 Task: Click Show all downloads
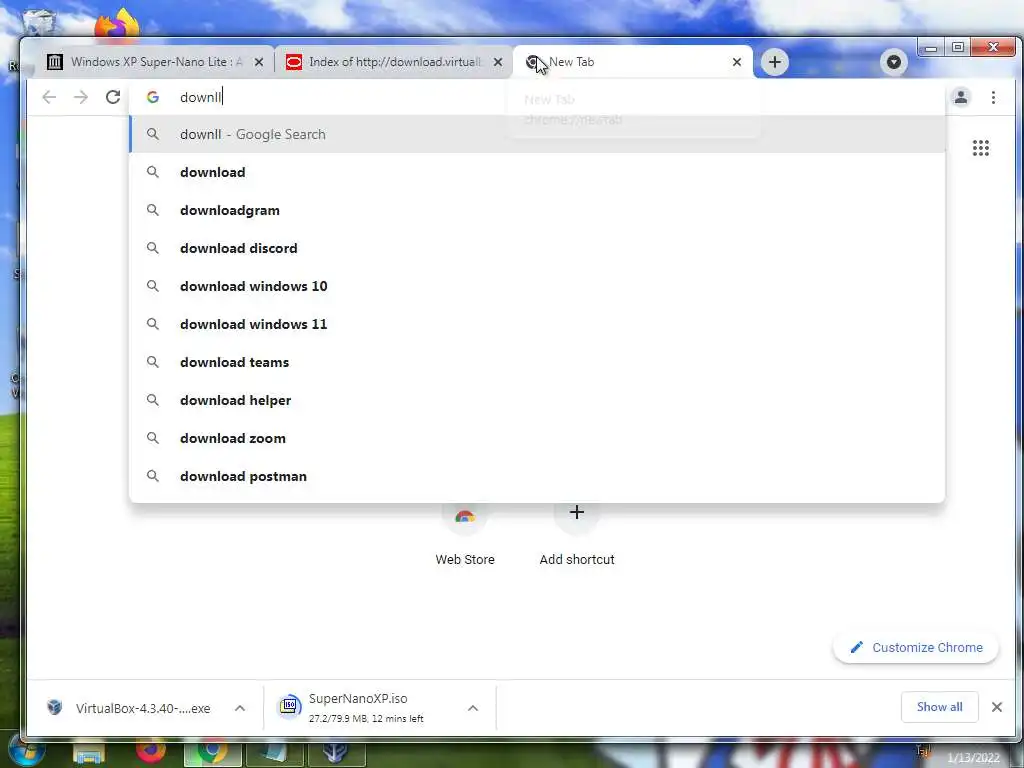[x=939, y=707]
